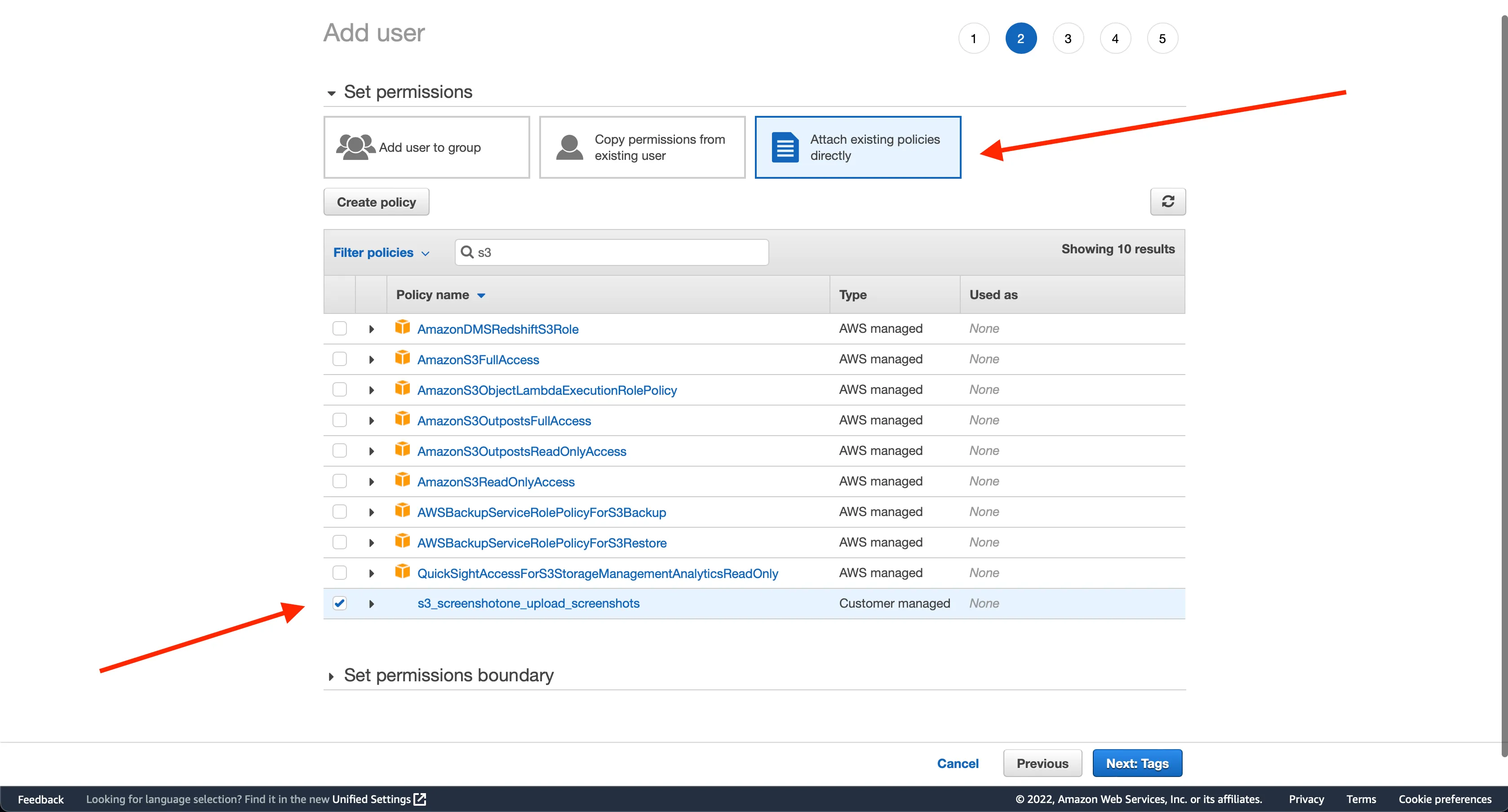Click the Attach existing policies document icon
Screen dimensions: 1508x812
pyautogui.click(x=785, y=147)
